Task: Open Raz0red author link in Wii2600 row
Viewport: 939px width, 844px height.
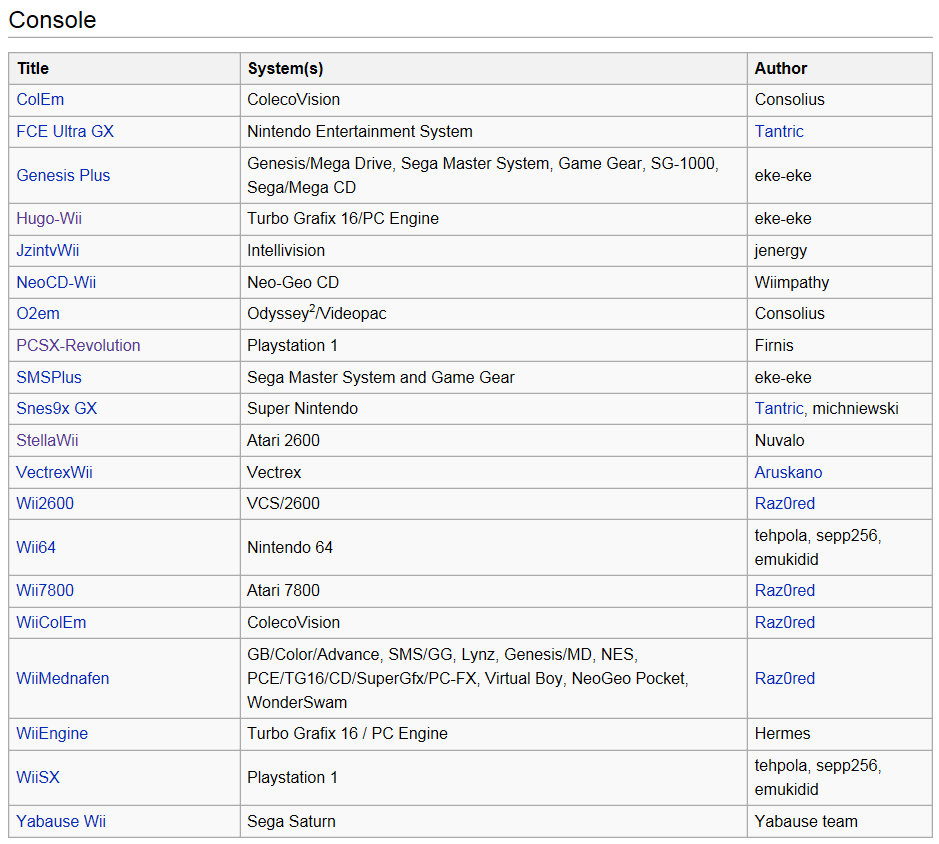Action: tap(784, 503)
